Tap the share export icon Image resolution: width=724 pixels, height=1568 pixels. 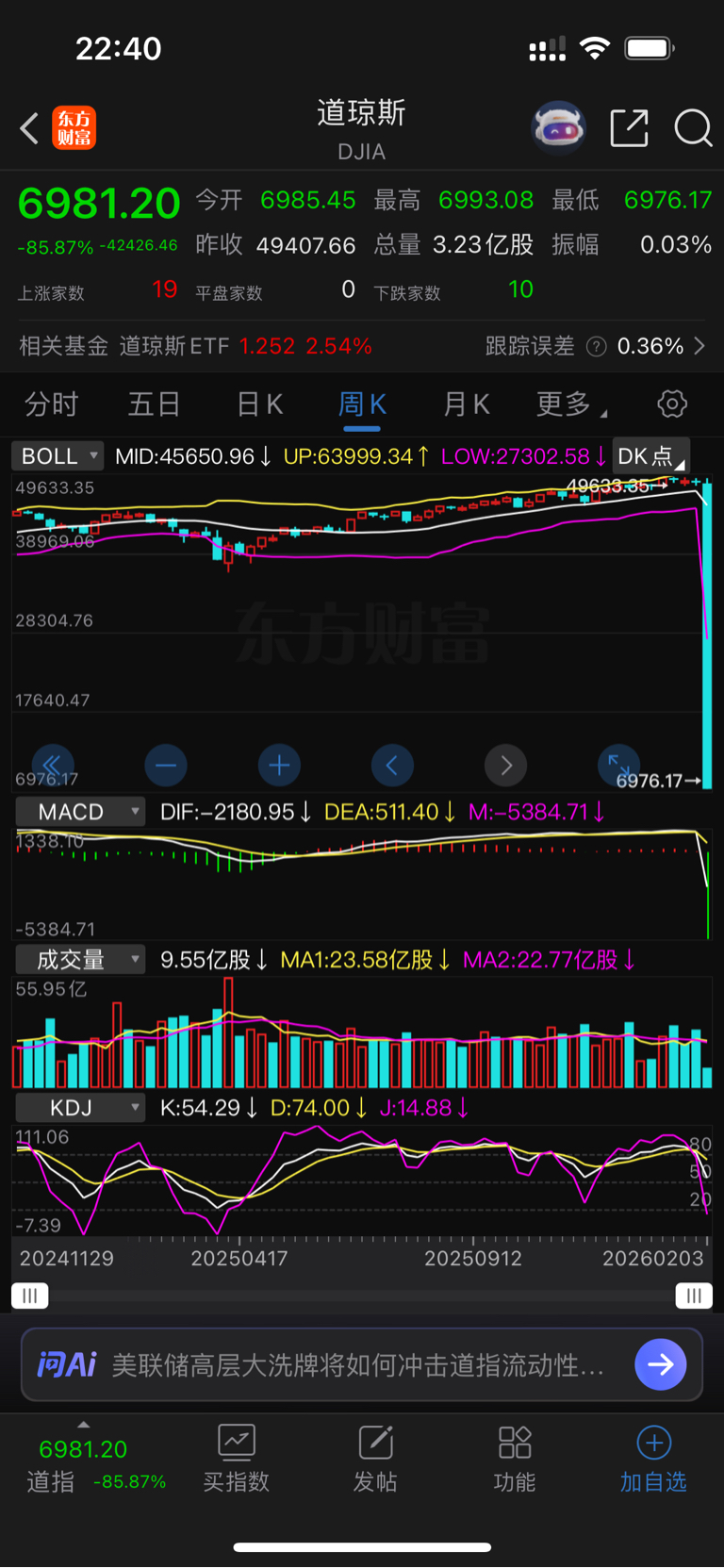pos(629,127)
